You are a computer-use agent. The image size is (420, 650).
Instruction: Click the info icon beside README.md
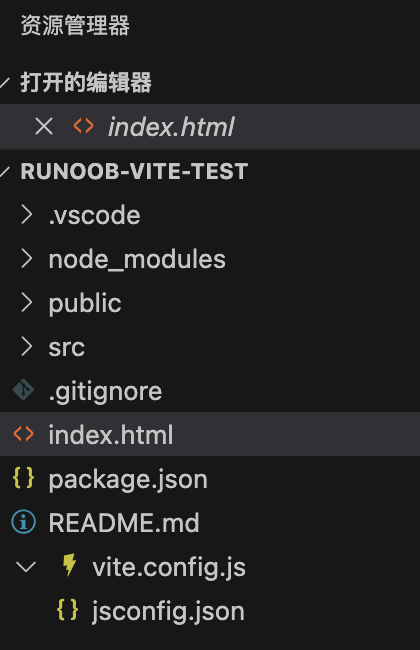click(x=24, y=522)
